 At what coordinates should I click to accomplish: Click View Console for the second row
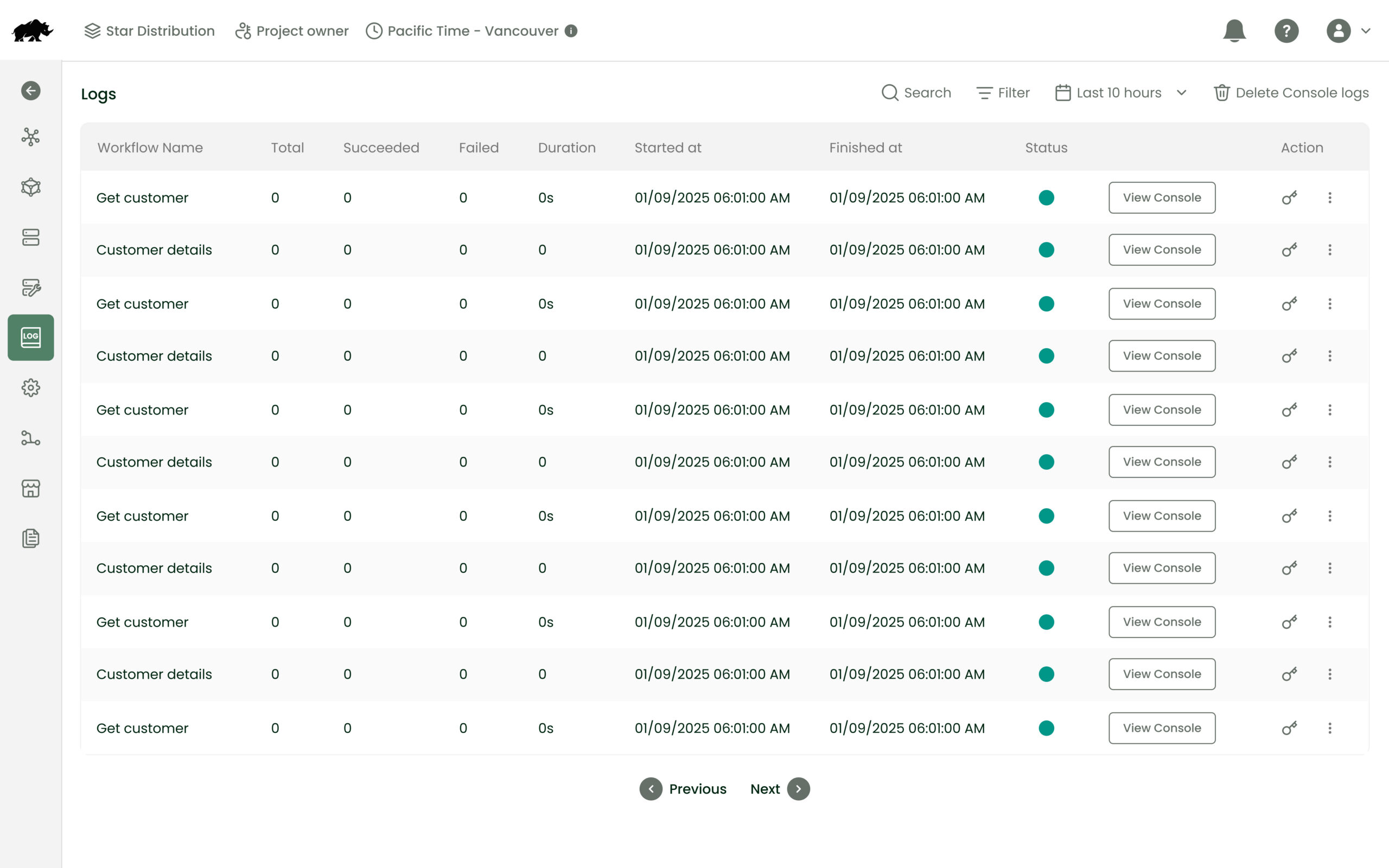(x=1161, y=250)
